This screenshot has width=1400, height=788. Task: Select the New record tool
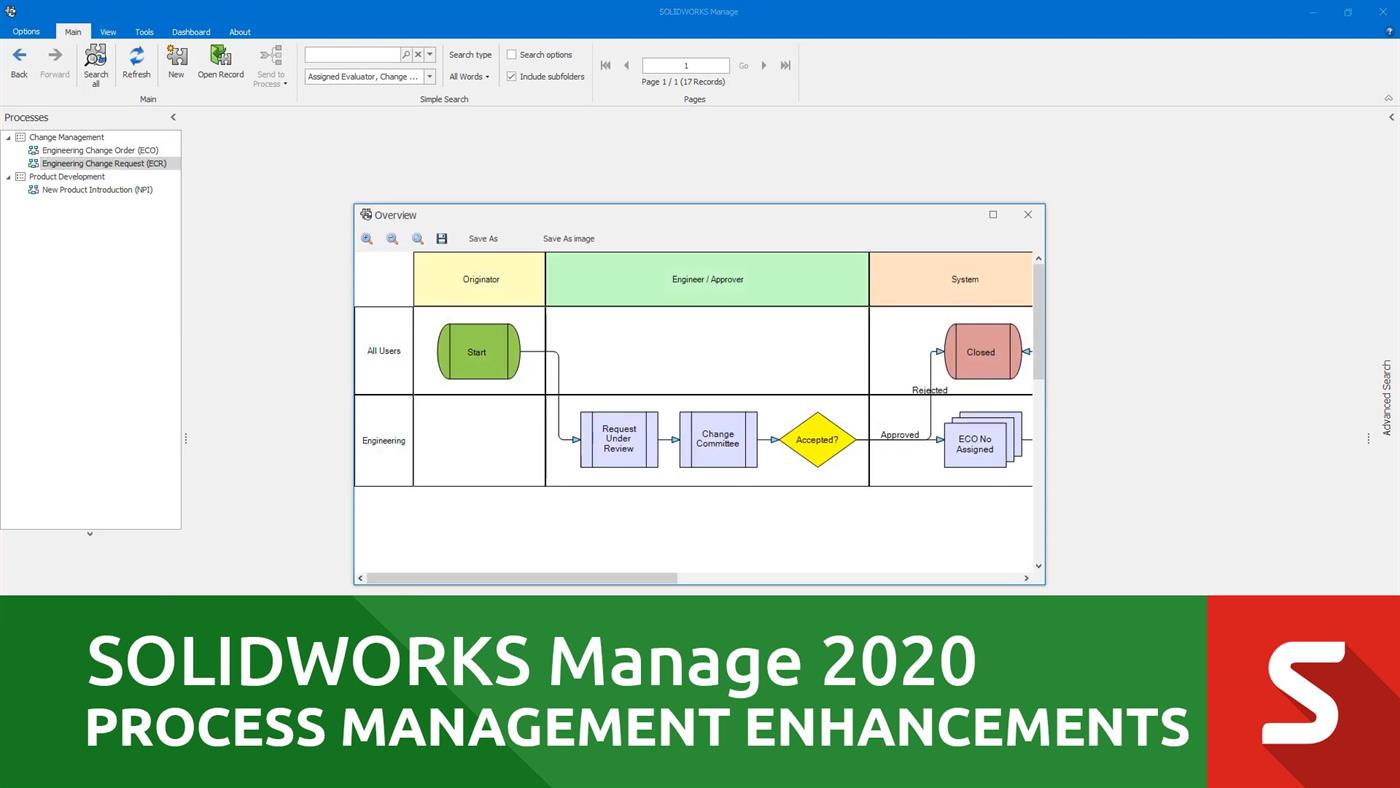coord(176,60)
